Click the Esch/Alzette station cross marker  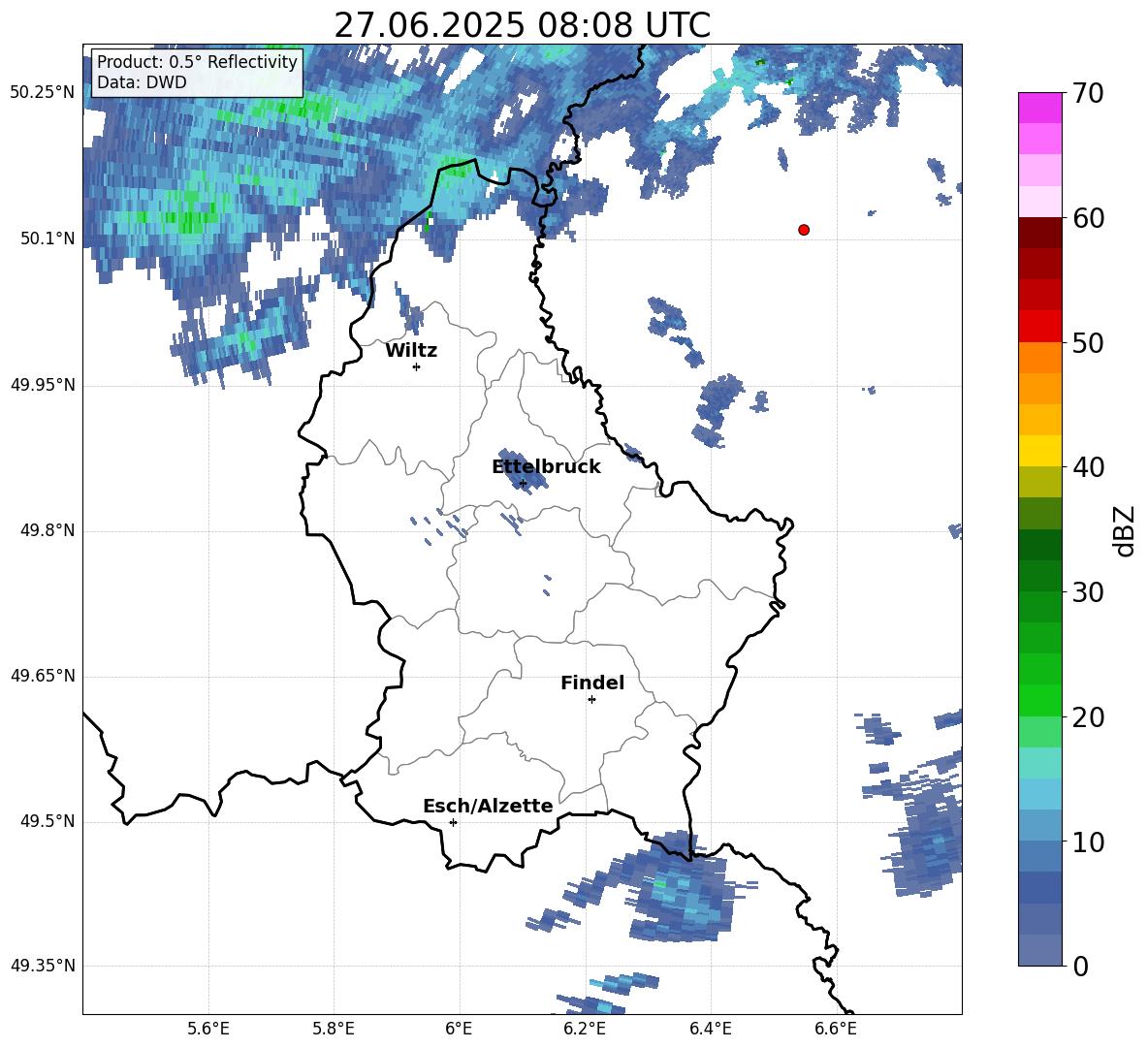(x=453, y=822)
